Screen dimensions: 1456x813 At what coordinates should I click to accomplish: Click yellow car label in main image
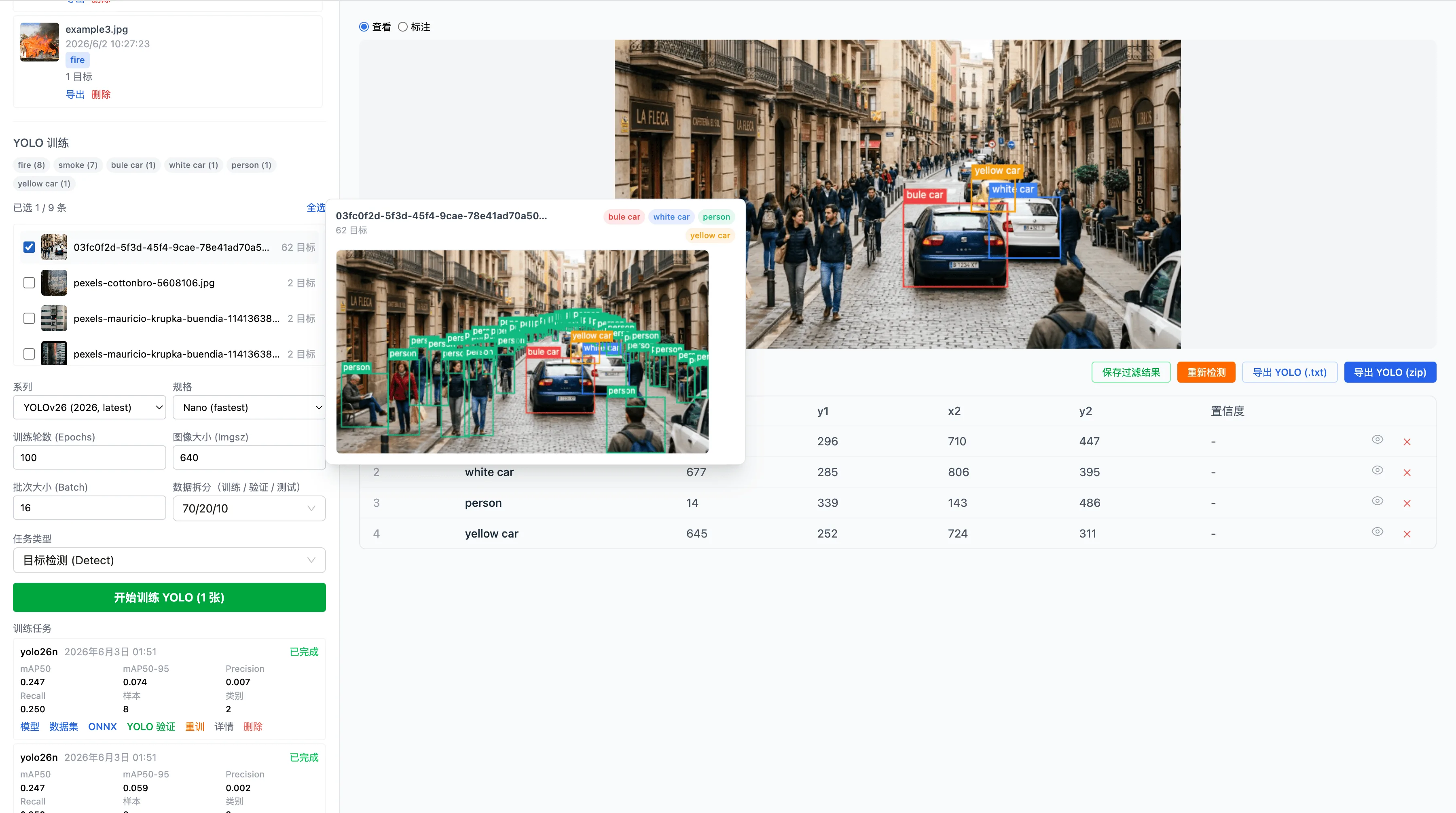[997, 170]
